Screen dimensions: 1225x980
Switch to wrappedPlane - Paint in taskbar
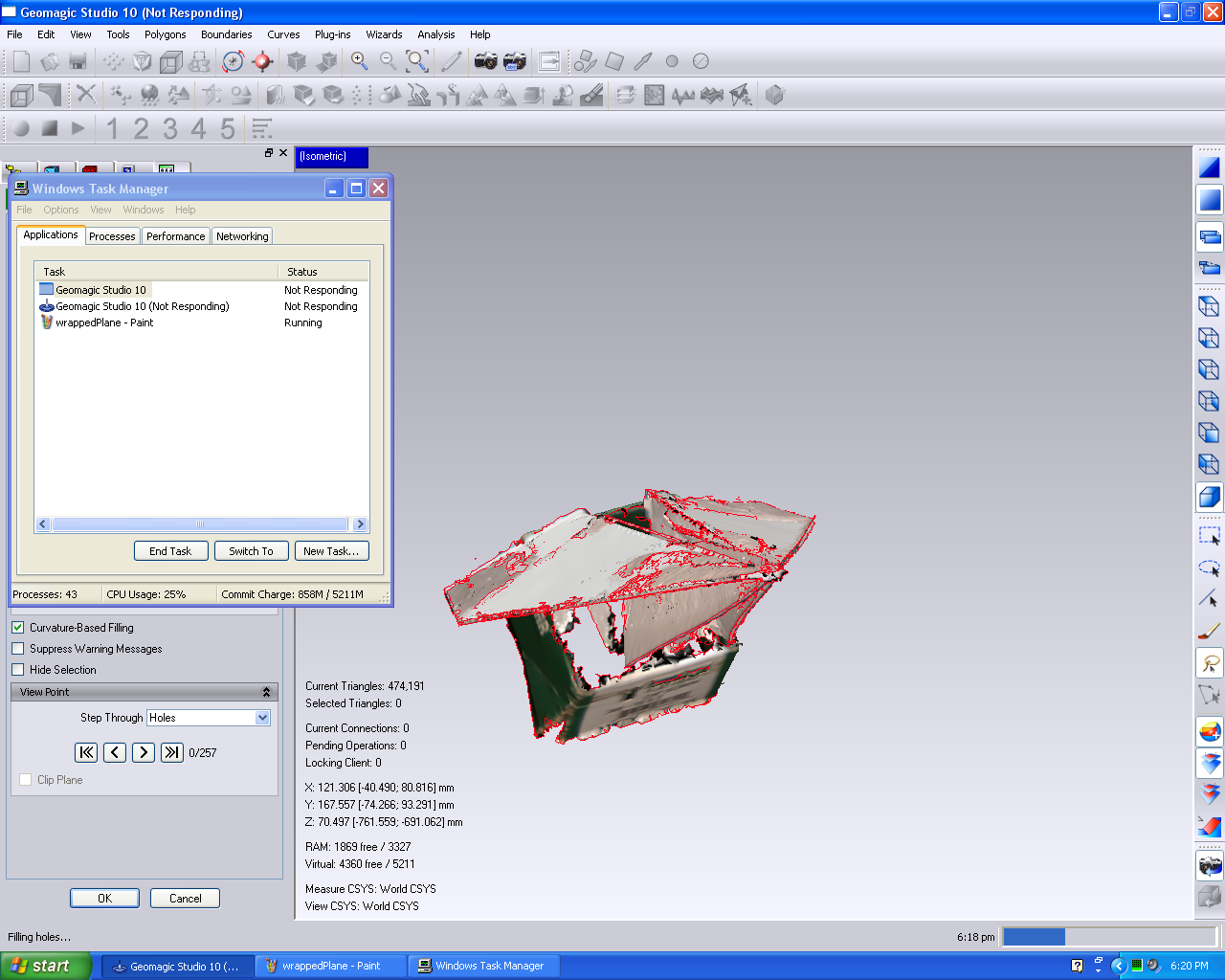click(331, 967)
